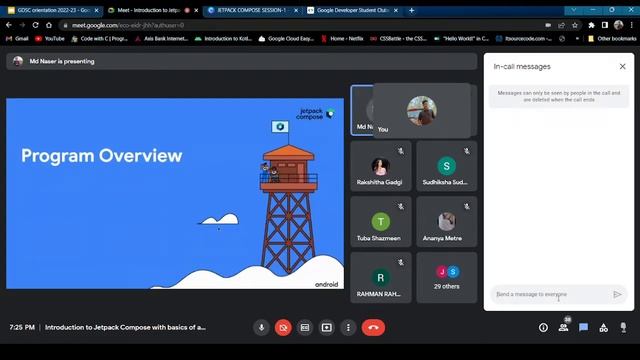
Task: Show the participants list
Action: click(564, 327)
